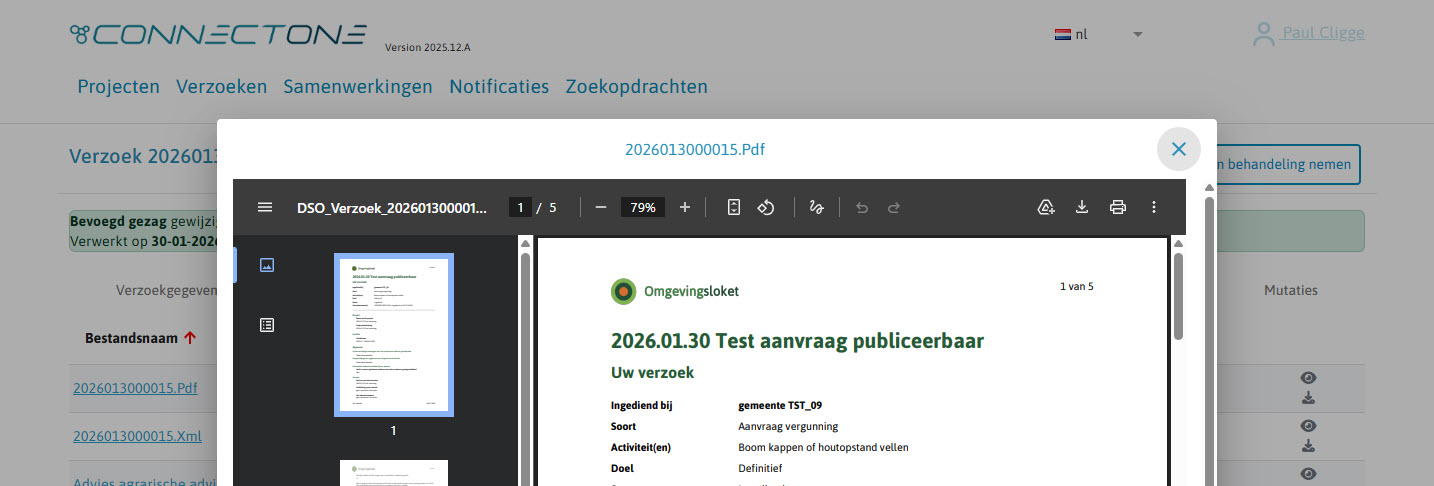Click the redo arrow in PDF toolbar

point(894,207)
